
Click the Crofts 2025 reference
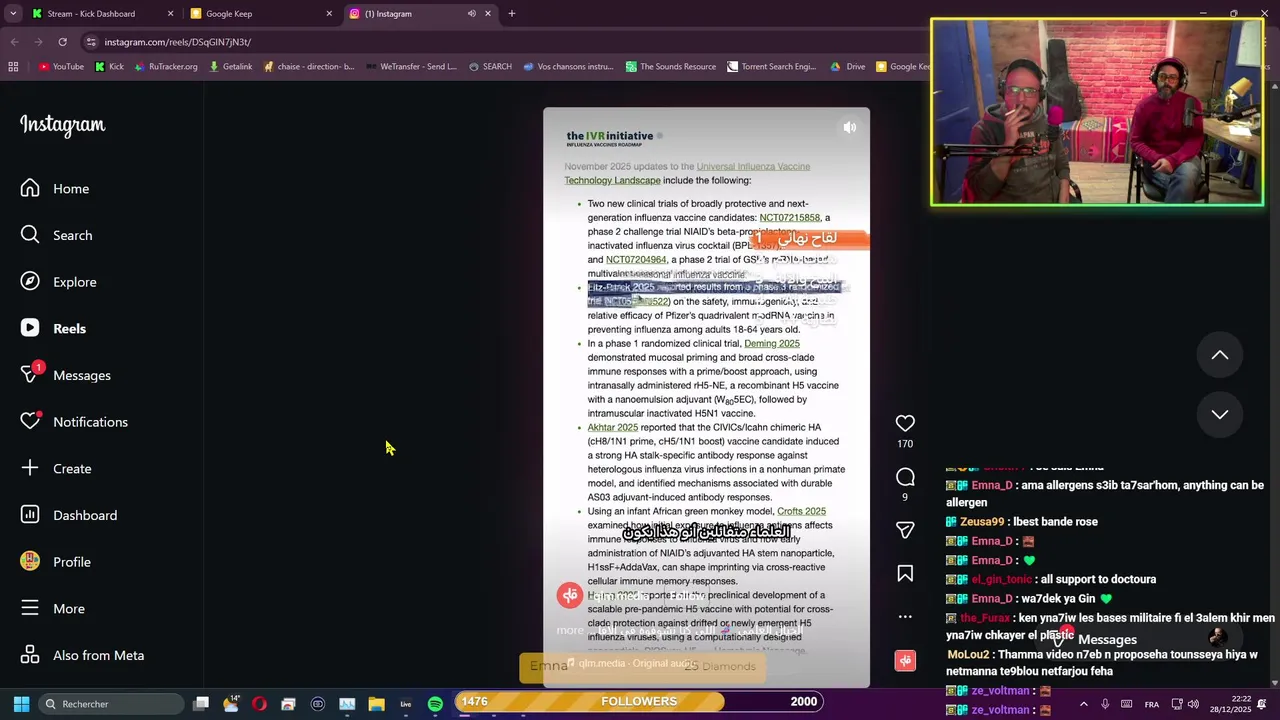click(x=801, y=511)
